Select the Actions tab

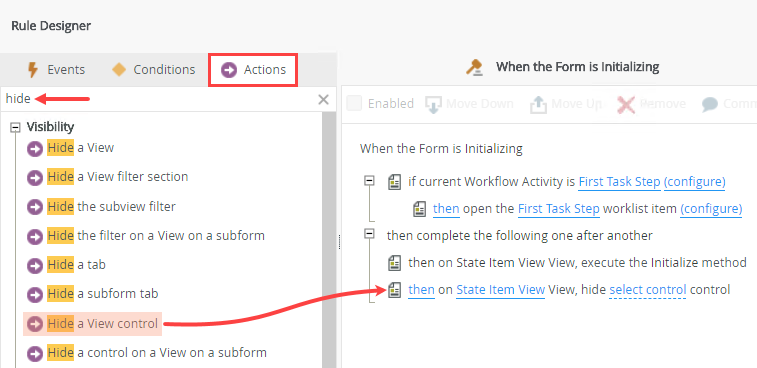tap(253, 70)
